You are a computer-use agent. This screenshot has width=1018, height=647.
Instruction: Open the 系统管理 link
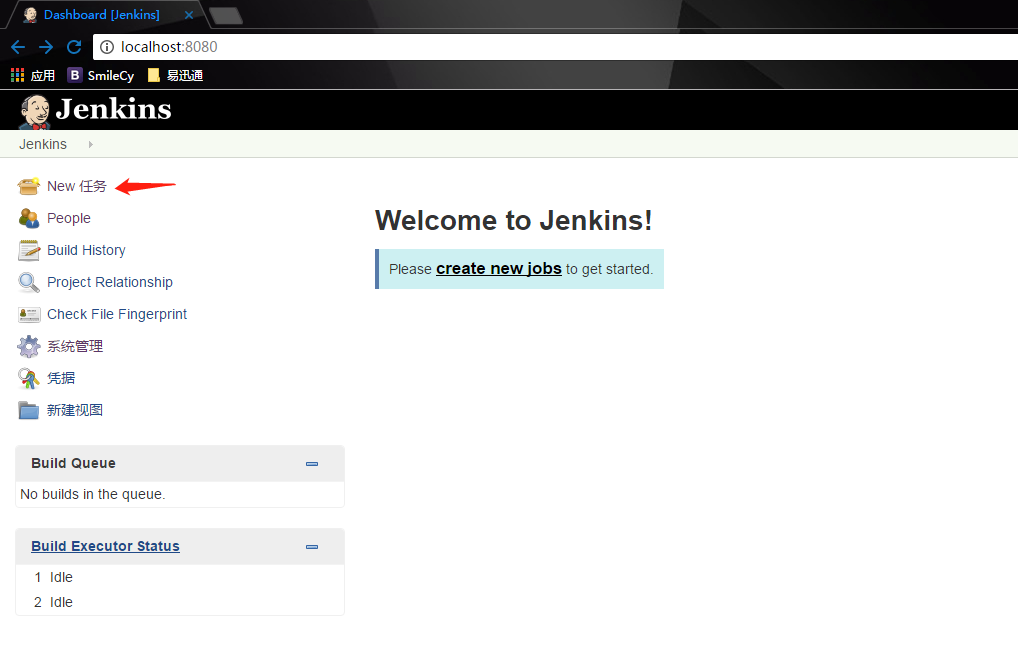[x=75, y=346]
